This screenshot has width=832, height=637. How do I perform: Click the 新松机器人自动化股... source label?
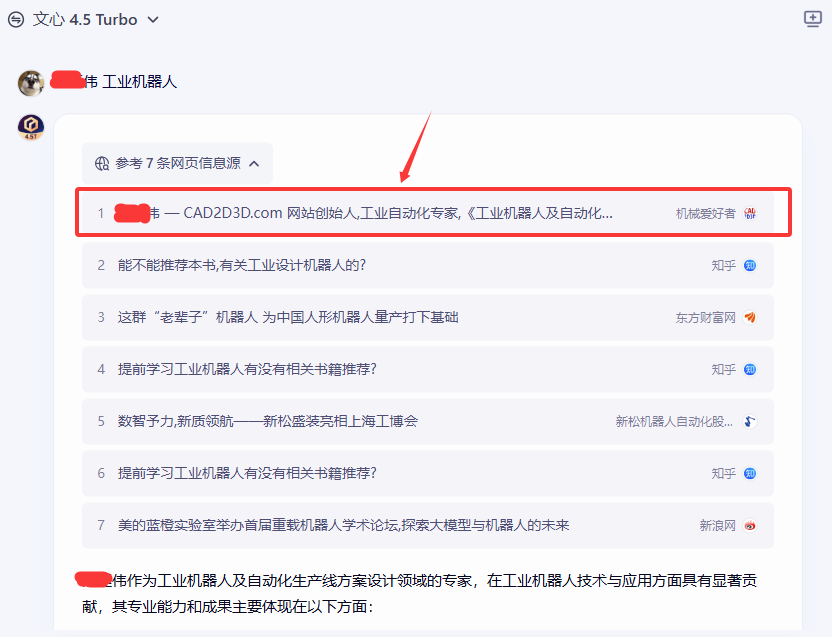tap(674, 422)
